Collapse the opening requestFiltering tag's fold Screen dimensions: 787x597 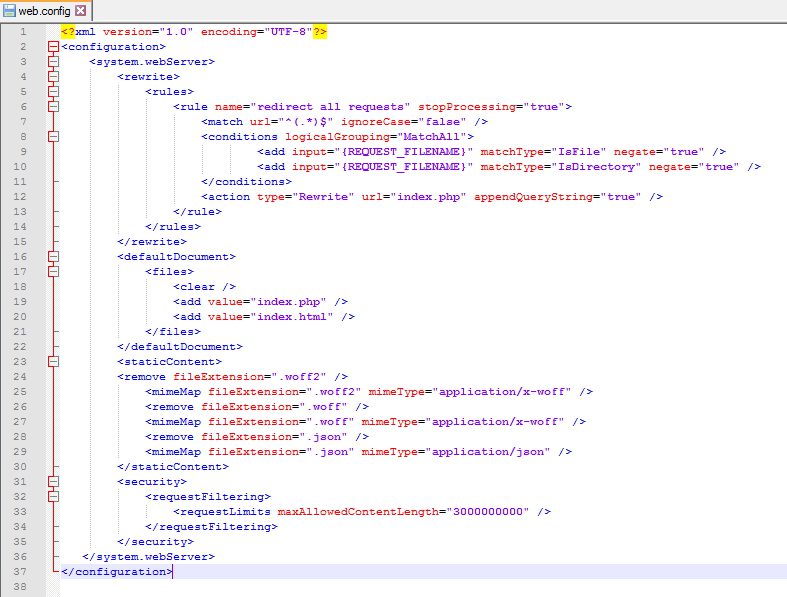pos(54,497)
